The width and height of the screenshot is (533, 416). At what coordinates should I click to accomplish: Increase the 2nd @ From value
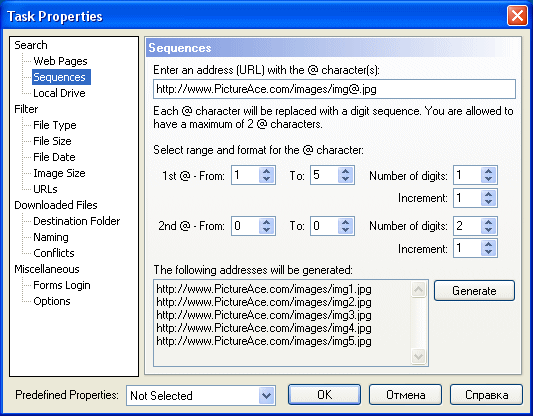266,222
